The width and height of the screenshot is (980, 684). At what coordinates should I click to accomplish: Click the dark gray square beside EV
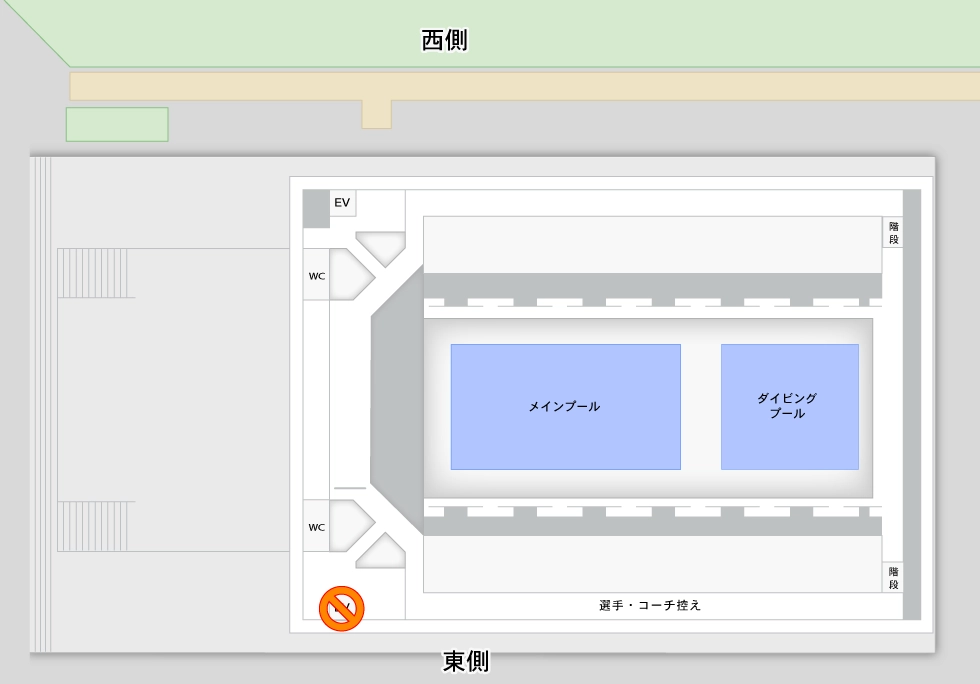click(316, 209)
